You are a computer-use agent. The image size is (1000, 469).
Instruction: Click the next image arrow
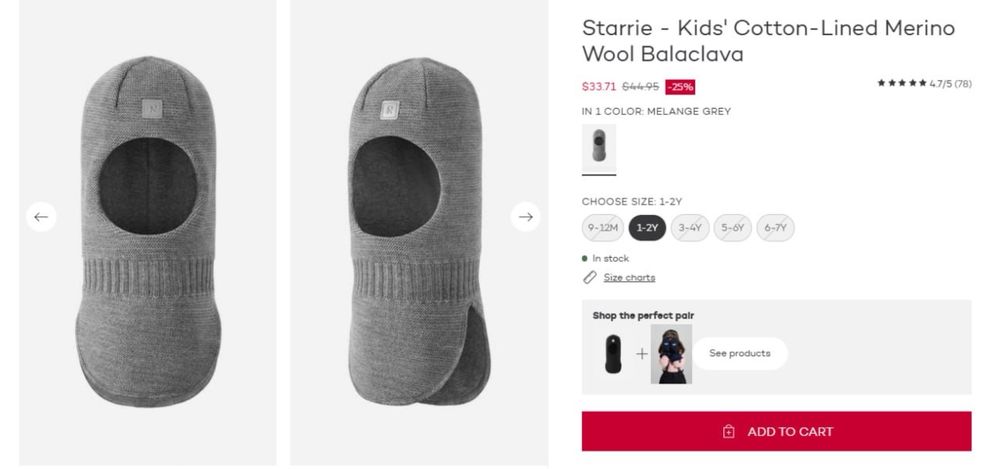(526, 217)
